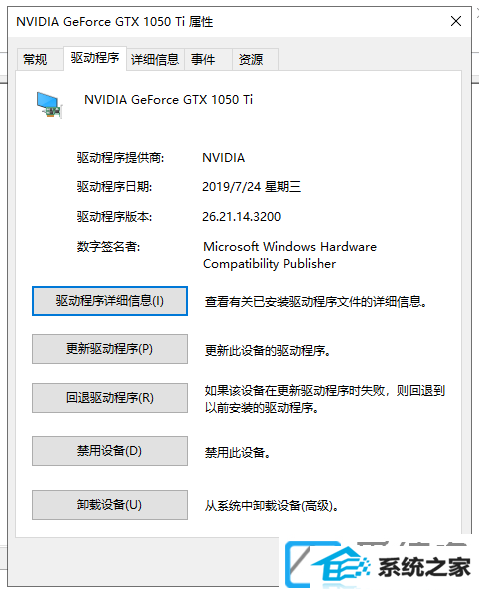Open the 详细信息 tab
The image size is (479, 594).
click(x=155, y=59)
